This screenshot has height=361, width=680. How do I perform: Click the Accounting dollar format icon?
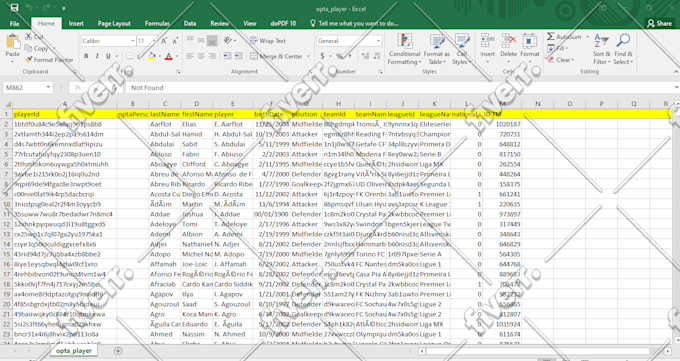pyautogui.click(x=323, y=56)
